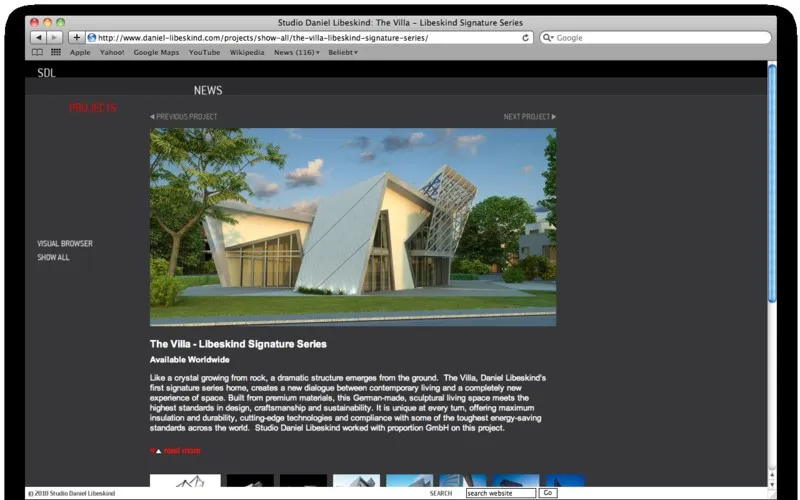Click the vertical scrollbar thumb
The height and width of the screenshot is (500, 800).
pyautogui.click(x=772, y=184)
